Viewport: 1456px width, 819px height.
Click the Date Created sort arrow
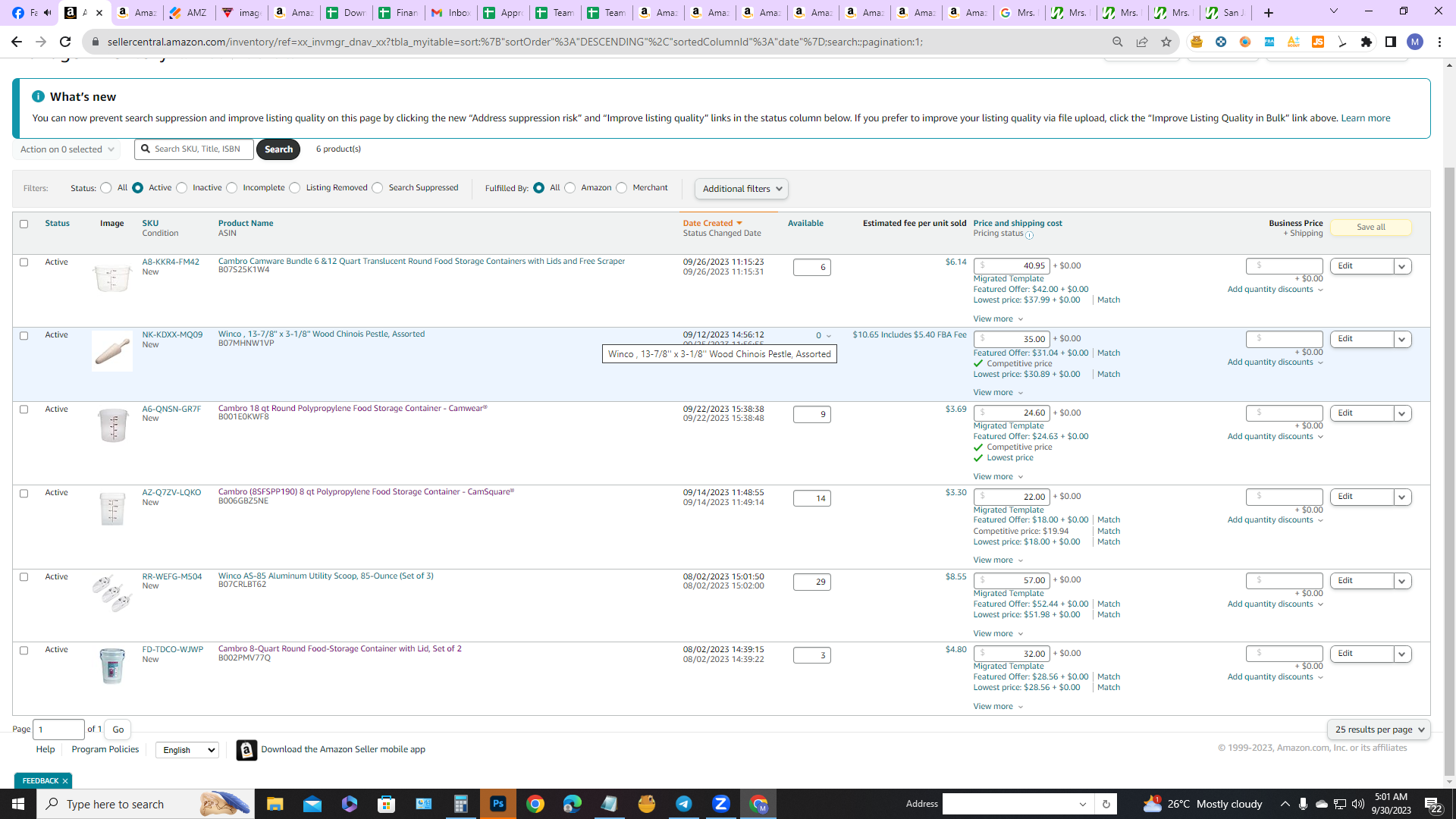pyautogui.click(x=739, y=223)
